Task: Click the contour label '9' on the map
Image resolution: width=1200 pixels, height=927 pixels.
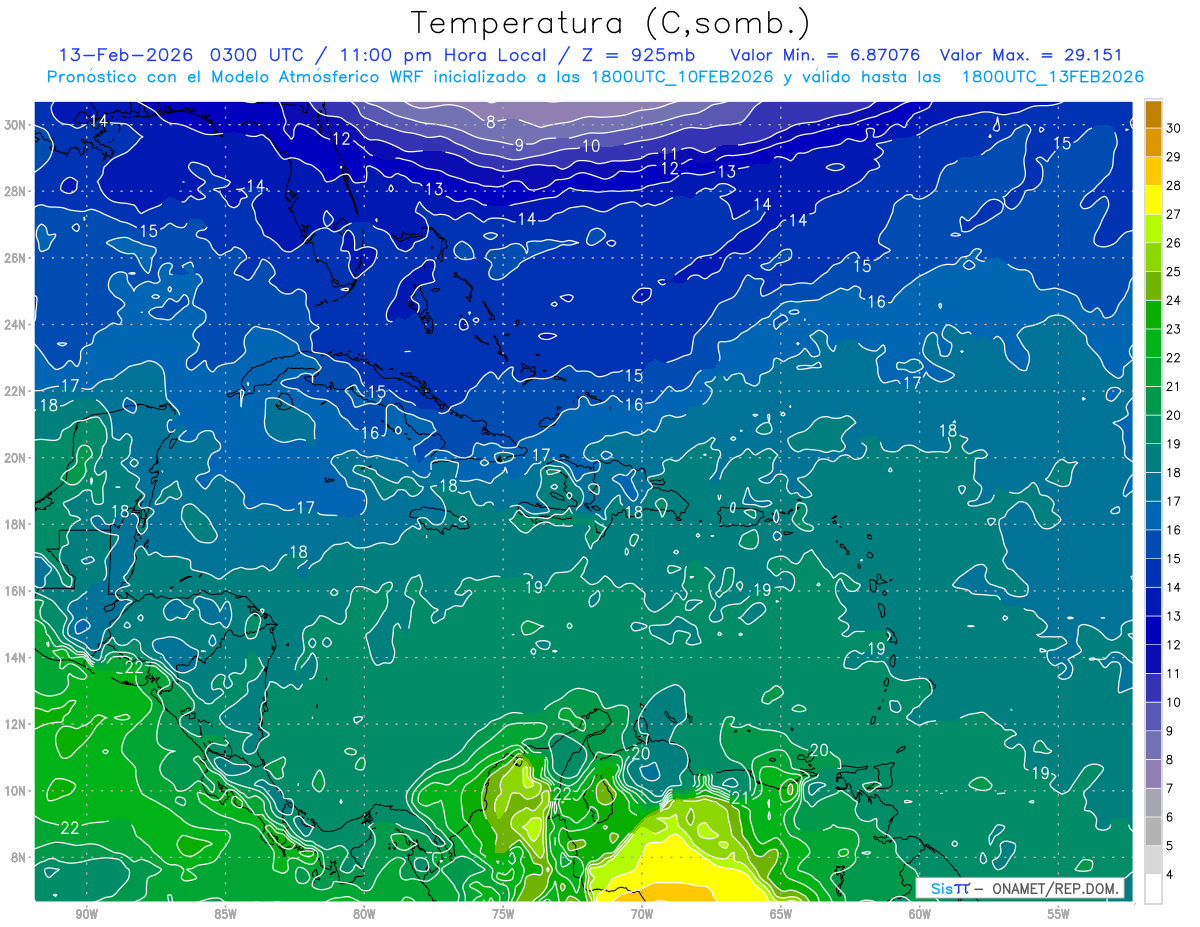Action: [x=519, y=145]
